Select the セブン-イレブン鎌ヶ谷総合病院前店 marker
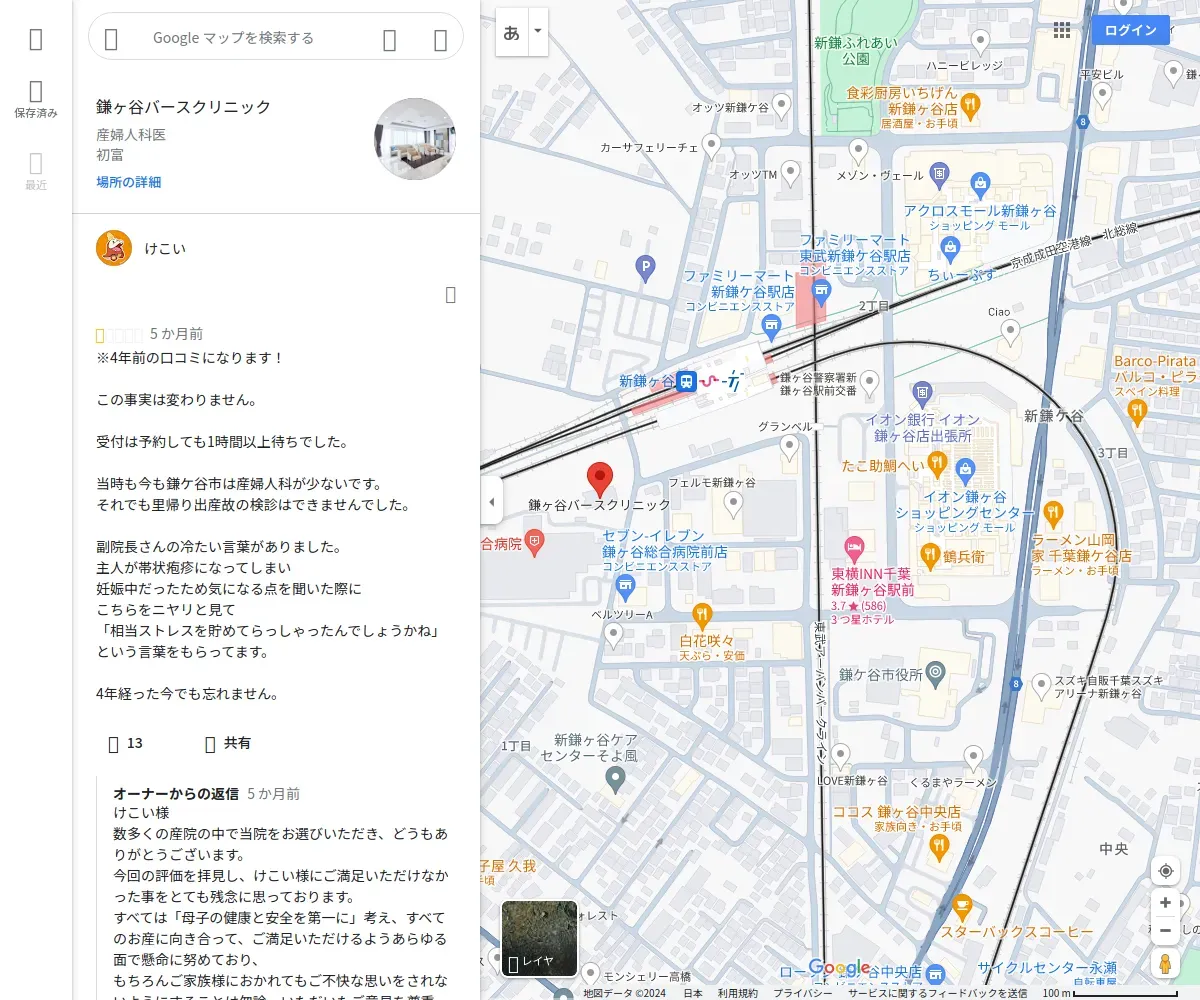 click(626, 585)
